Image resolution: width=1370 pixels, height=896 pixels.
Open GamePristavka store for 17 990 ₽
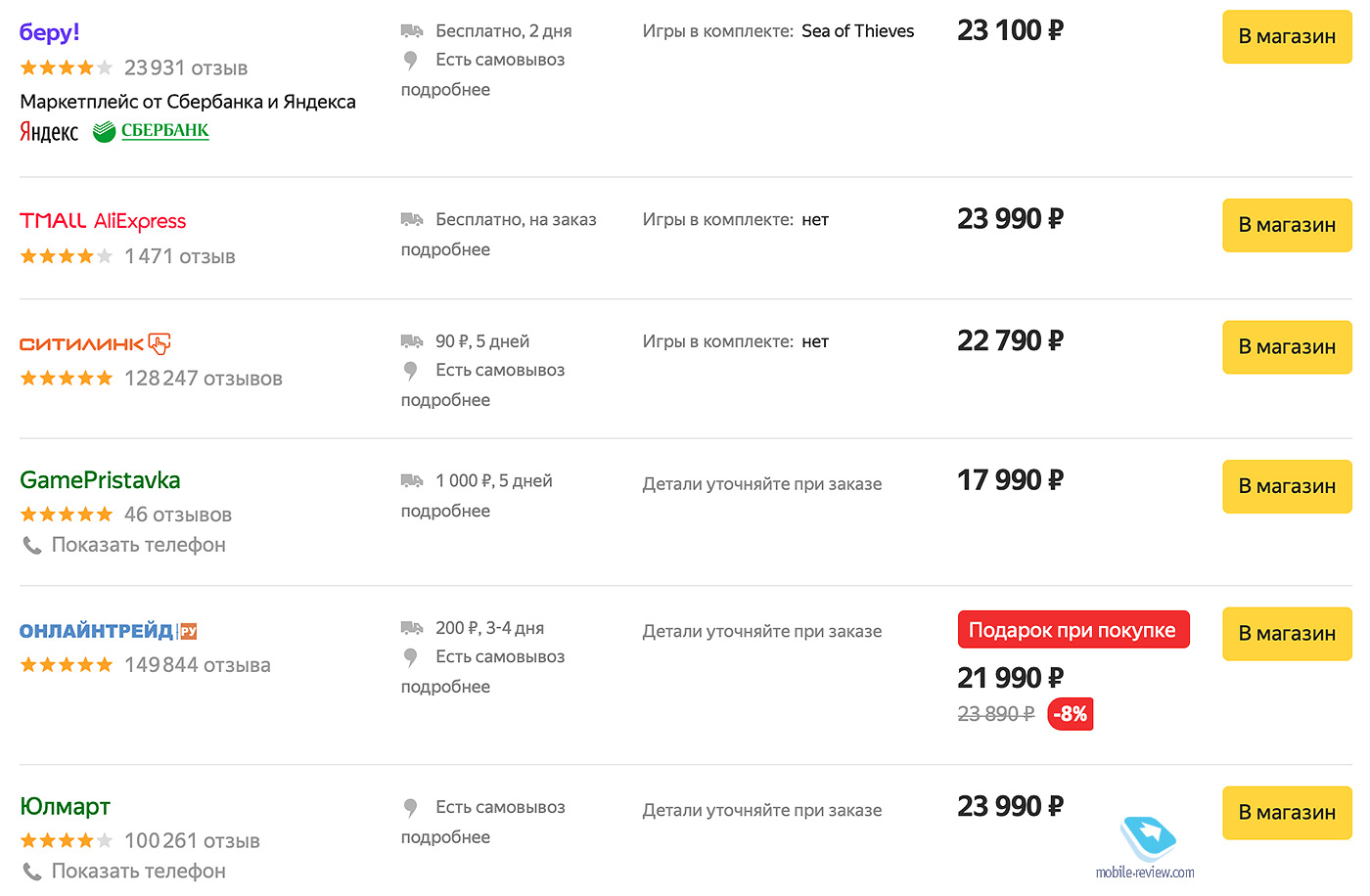click(x=1287, y=486)
